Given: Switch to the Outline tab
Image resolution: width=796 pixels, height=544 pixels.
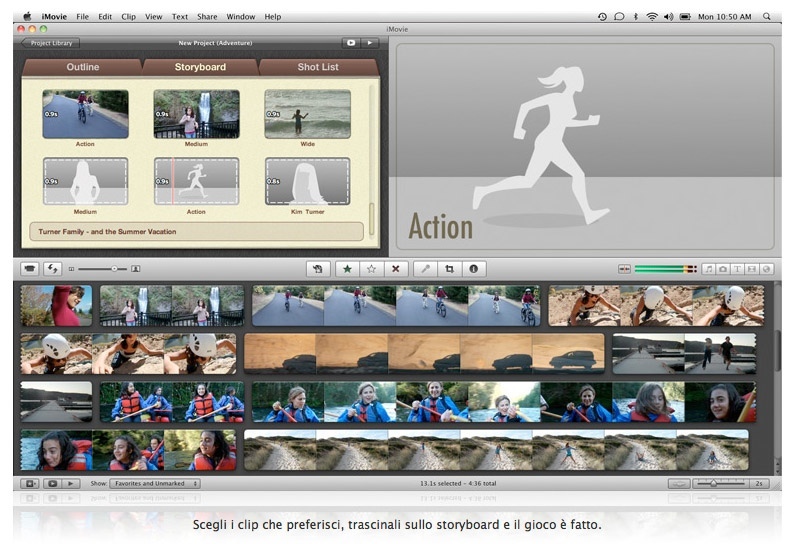Looking at the screenshot, I should (x=82, y=67).
